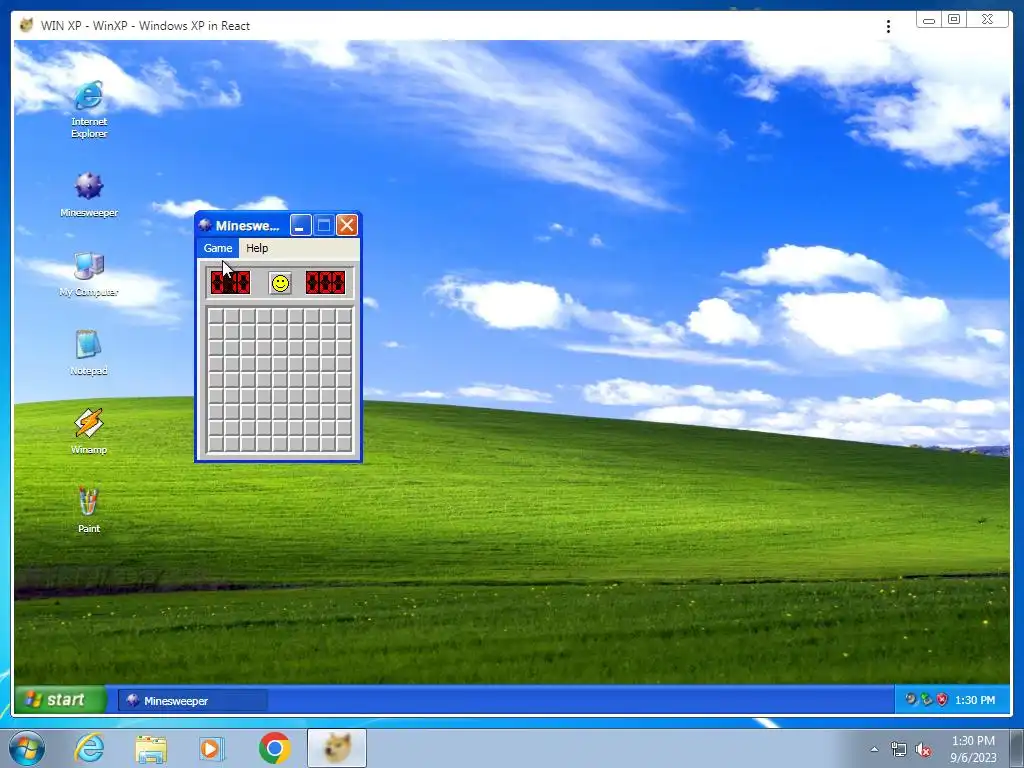The height and width of the screenshot is (768, 1024).
Task: Reveal the top-left cell of the minefield
Action: coord(216,316)
